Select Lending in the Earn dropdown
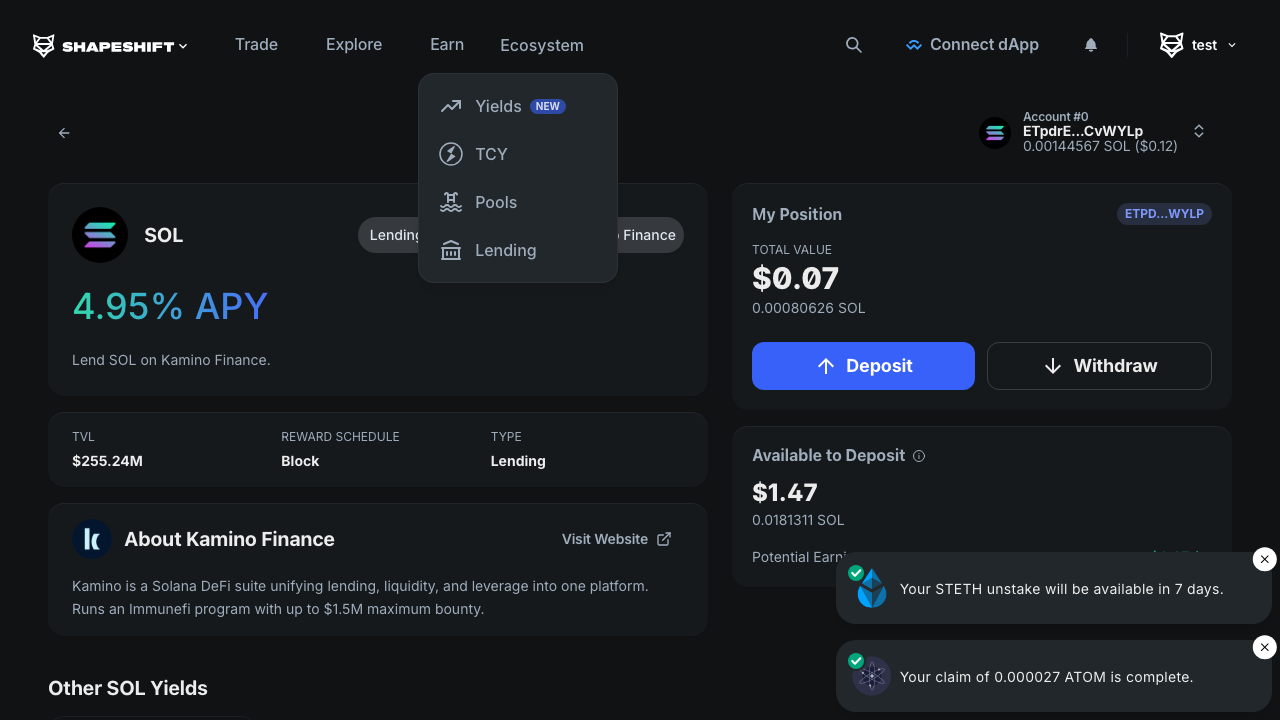 pos(505,250)
